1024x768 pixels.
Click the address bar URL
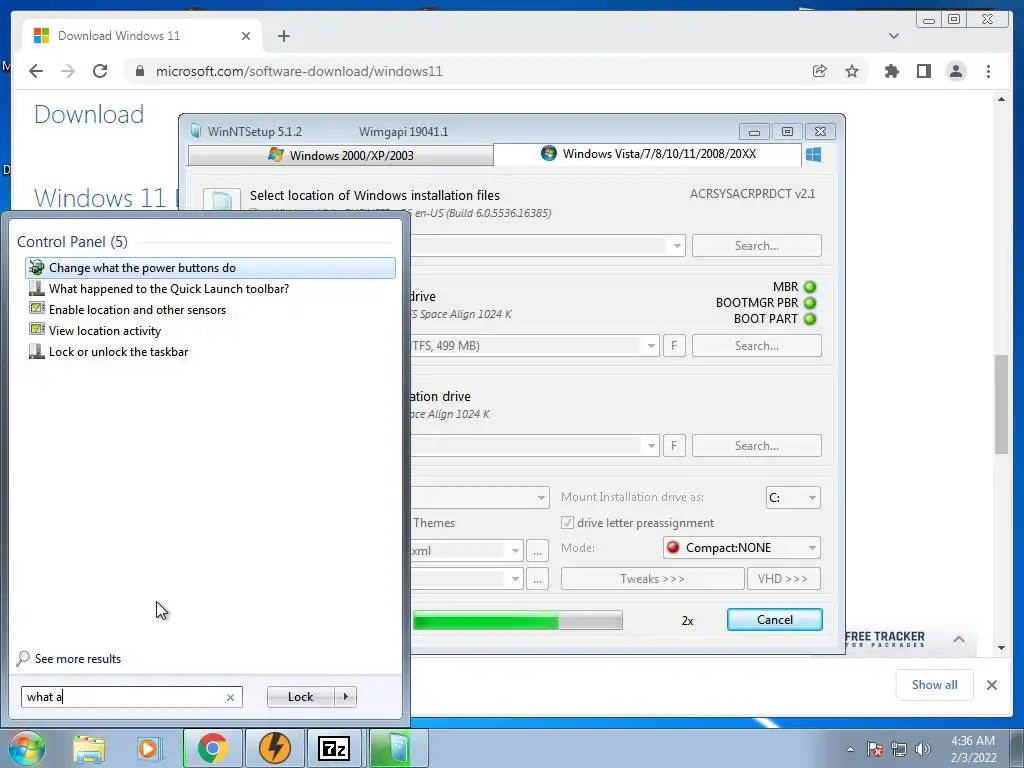coord(298,71)
